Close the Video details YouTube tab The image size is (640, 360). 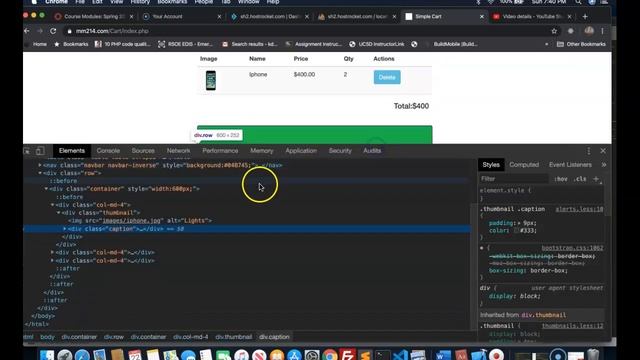pyautogui.click(x=569, y=17)
